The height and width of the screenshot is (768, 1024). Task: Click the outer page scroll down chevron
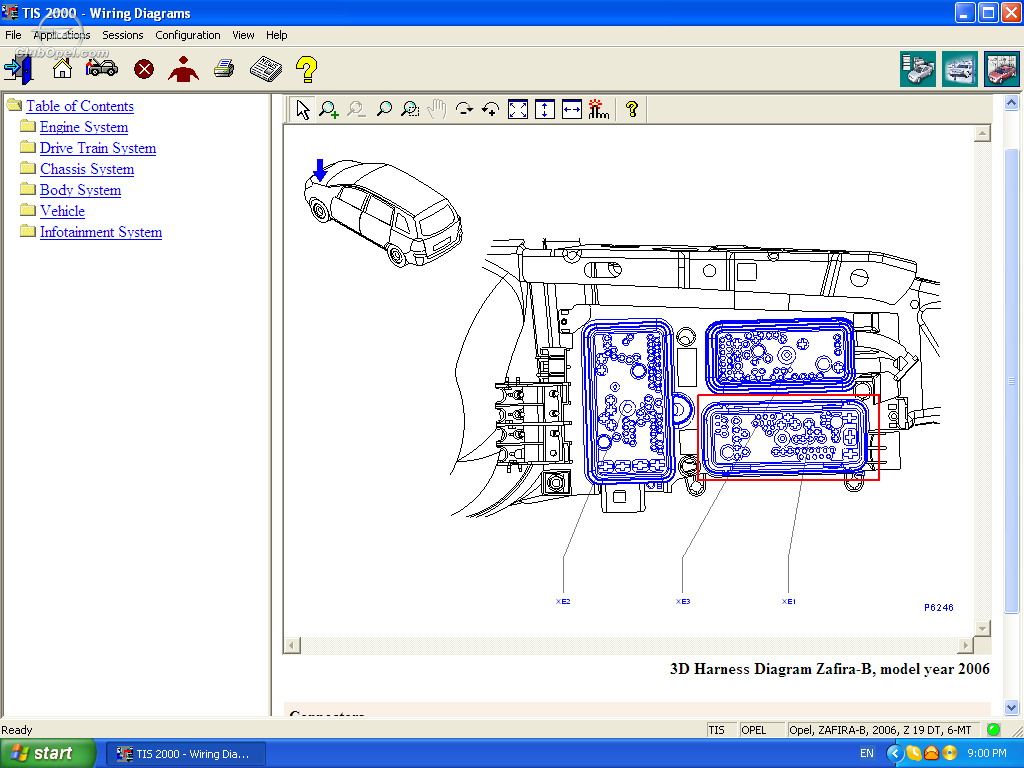(x=1012, y=707)
